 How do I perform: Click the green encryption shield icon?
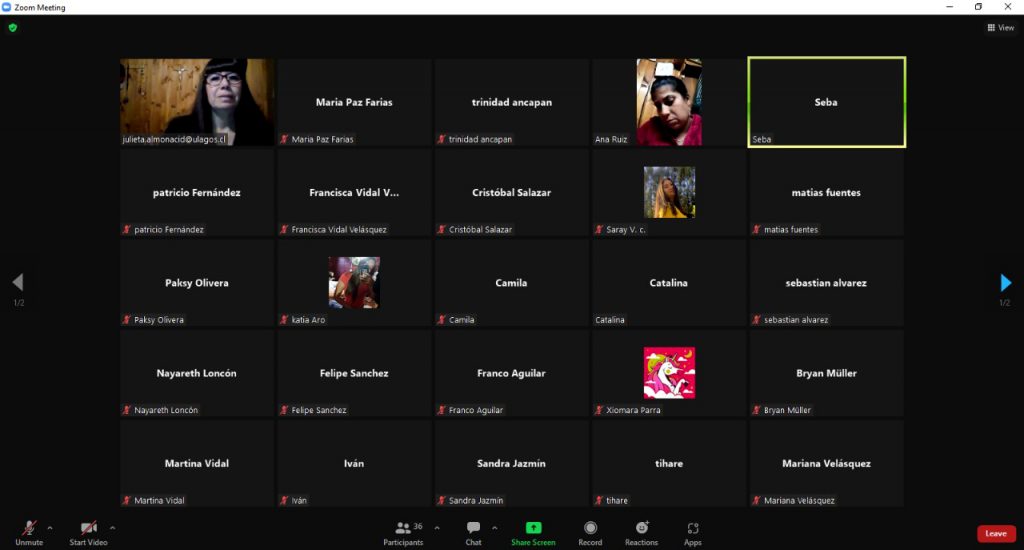[x=13, y=28]
